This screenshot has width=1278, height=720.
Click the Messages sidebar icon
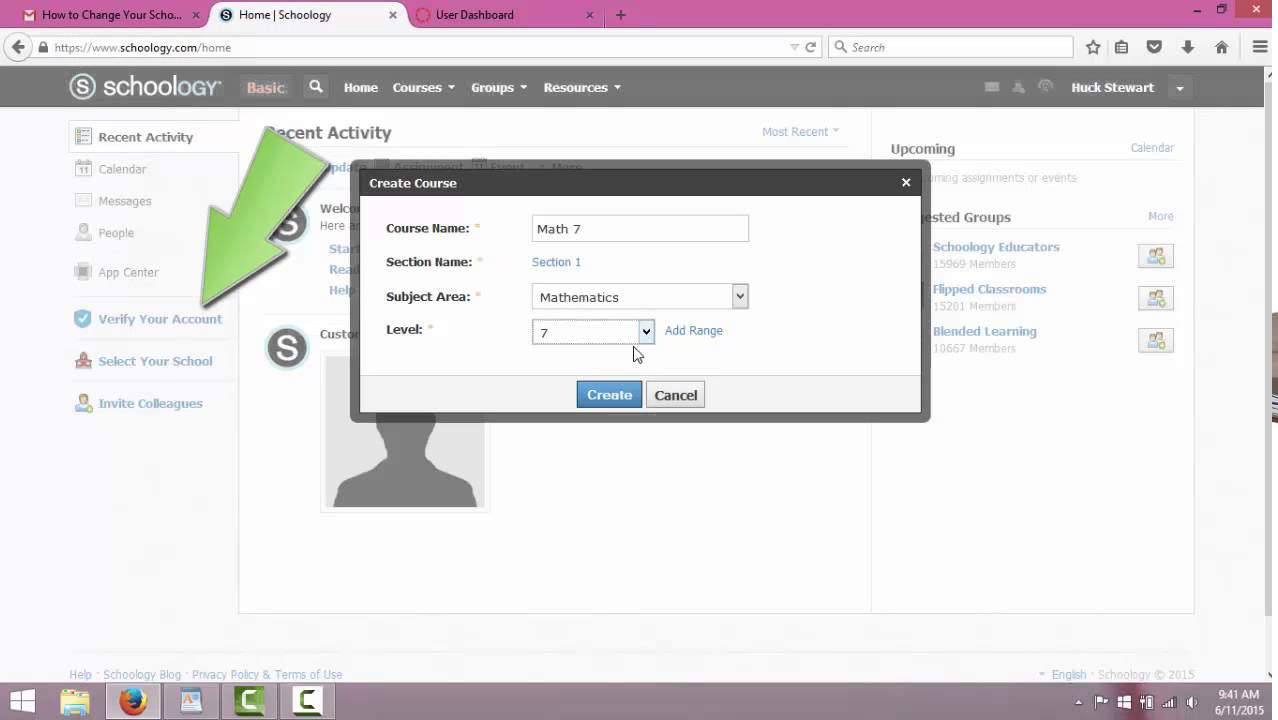[83, 201]
